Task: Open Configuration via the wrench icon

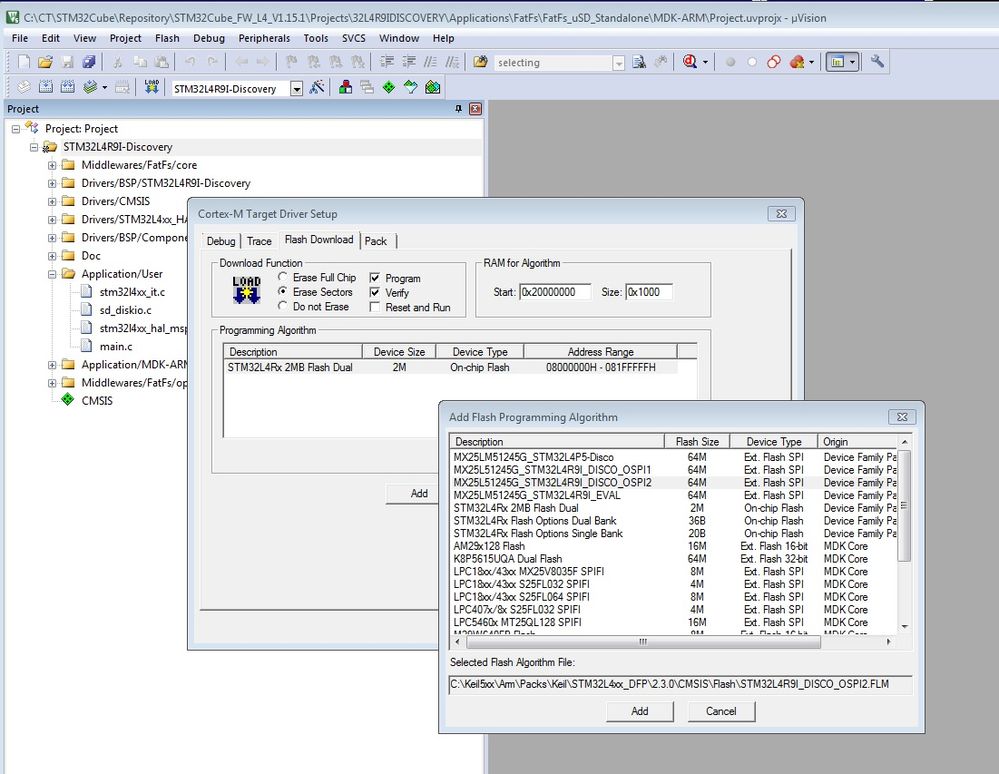Action: point(878,62)
